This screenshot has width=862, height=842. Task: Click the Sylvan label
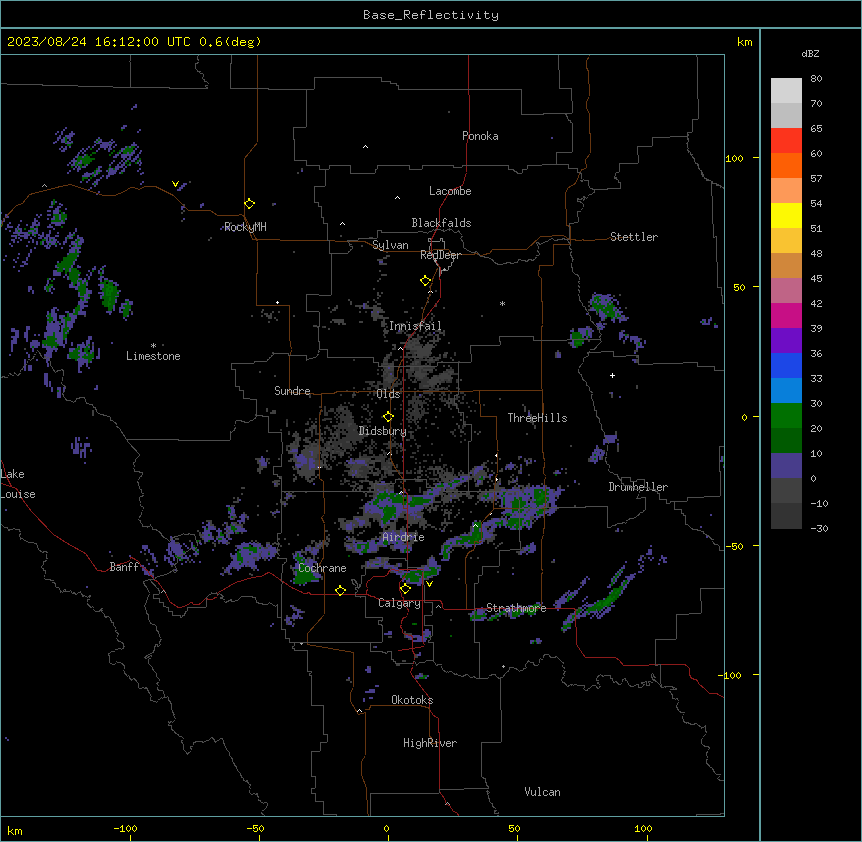[390, 245]
